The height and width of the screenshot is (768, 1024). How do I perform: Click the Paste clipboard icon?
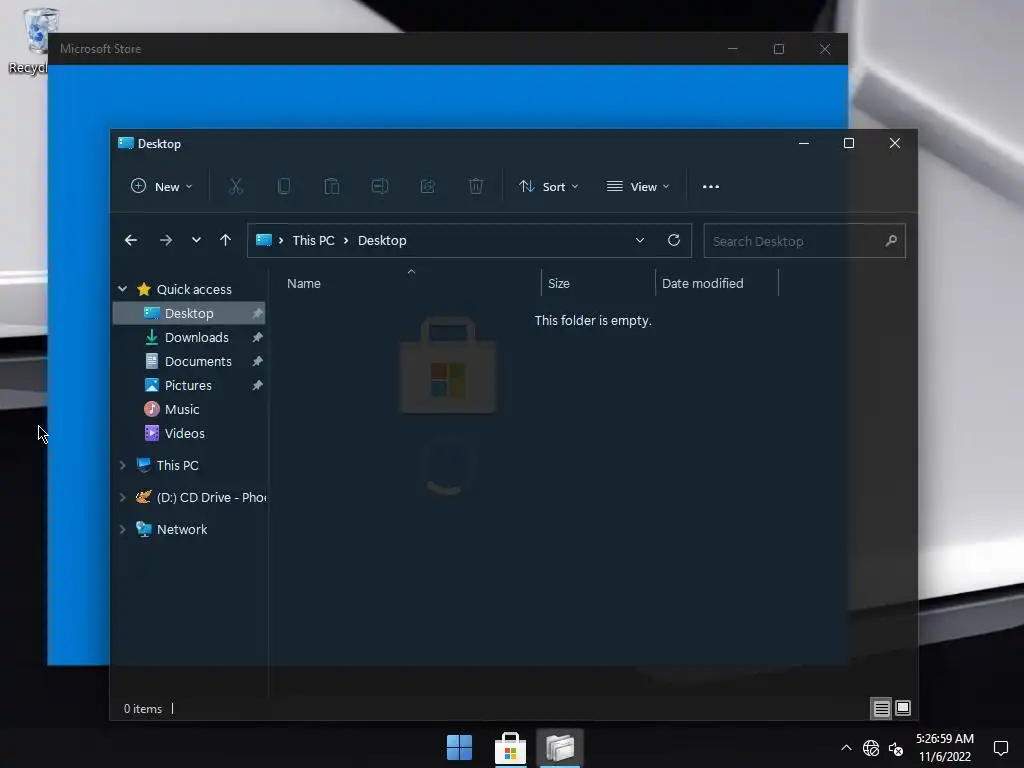click(332, 187)
